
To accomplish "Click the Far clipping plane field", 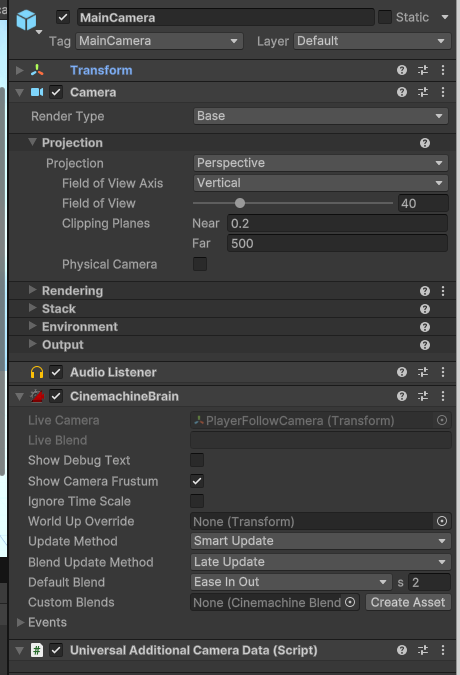I will click(x=337, y=244).
